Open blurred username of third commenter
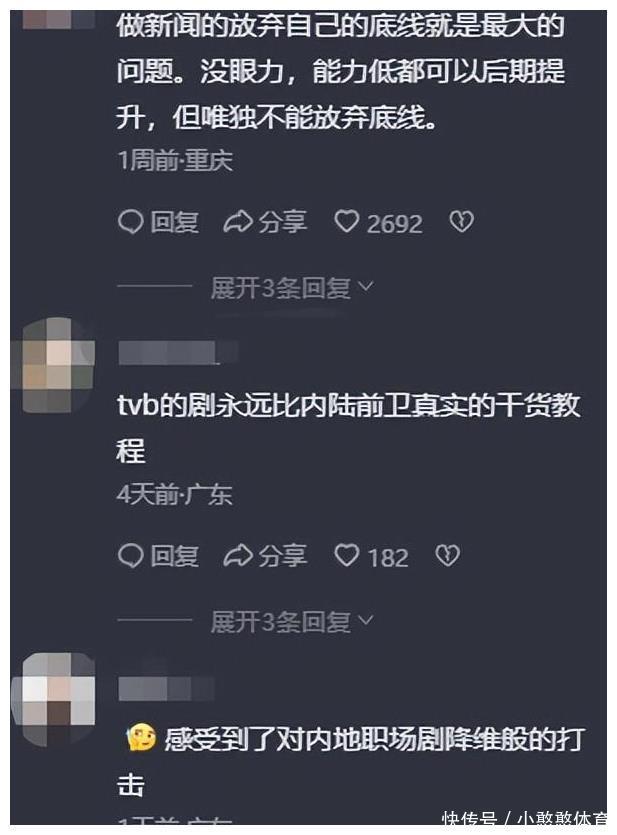 [x=166, y=689]
